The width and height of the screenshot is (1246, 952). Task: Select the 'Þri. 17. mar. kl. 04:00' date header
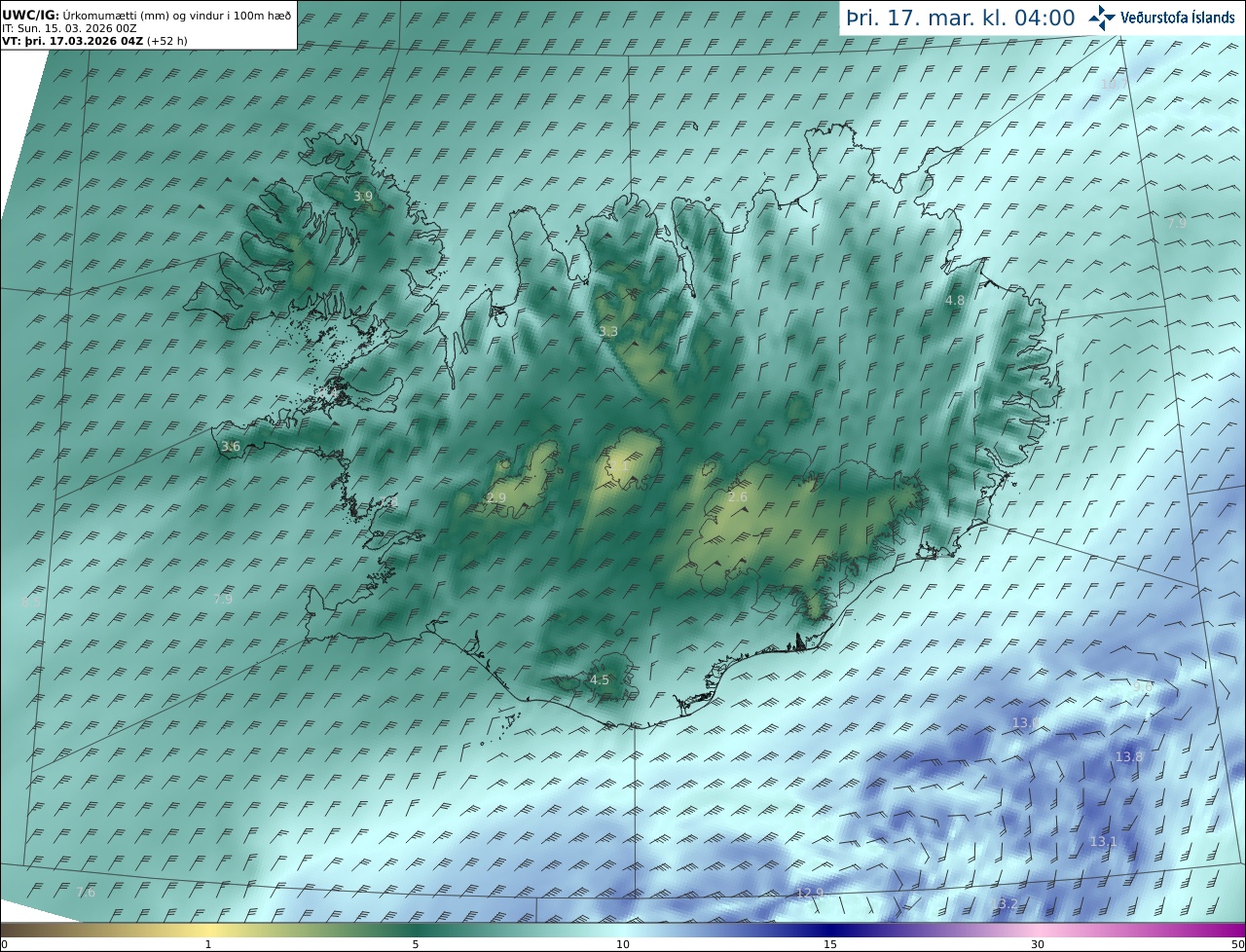tap(961, 18)
